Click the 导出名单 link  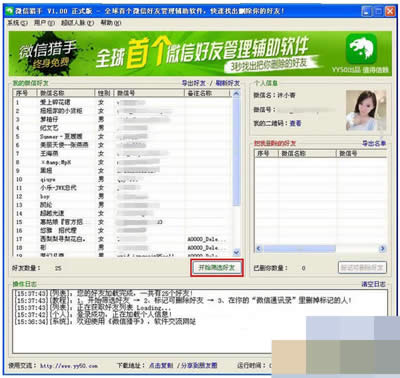(x=374, y=143)
